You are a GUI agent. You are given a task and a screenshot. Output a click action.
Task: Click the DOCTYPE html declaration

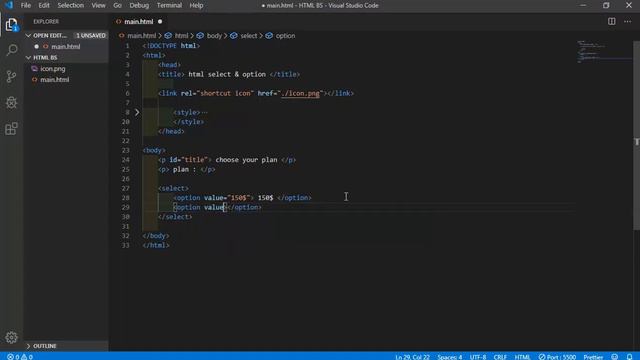click(x=171, y=46)
